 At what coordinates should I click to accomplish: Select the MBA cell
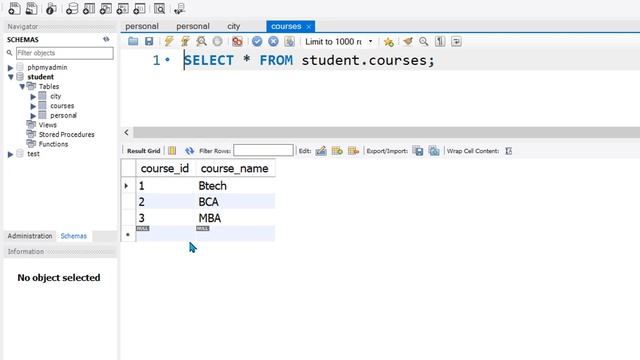point(236,218)
